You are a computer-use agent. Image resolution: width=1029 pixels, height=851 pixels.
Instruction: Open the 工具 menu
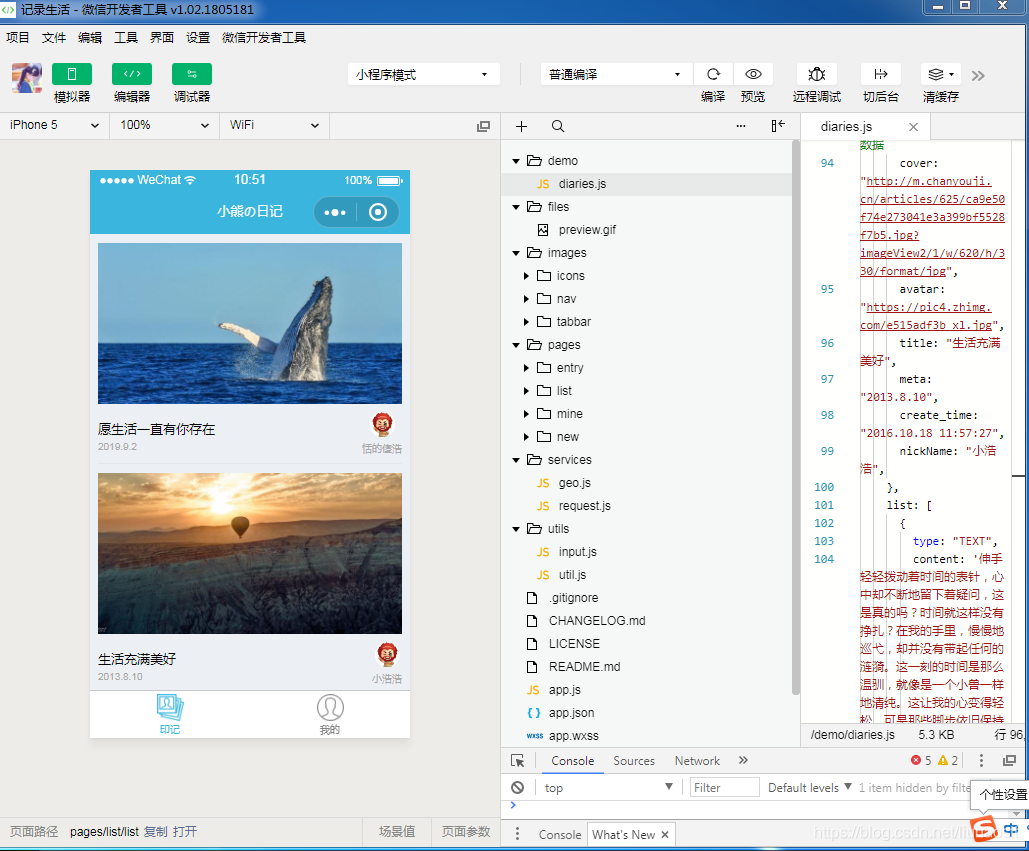tap(126, 37)
